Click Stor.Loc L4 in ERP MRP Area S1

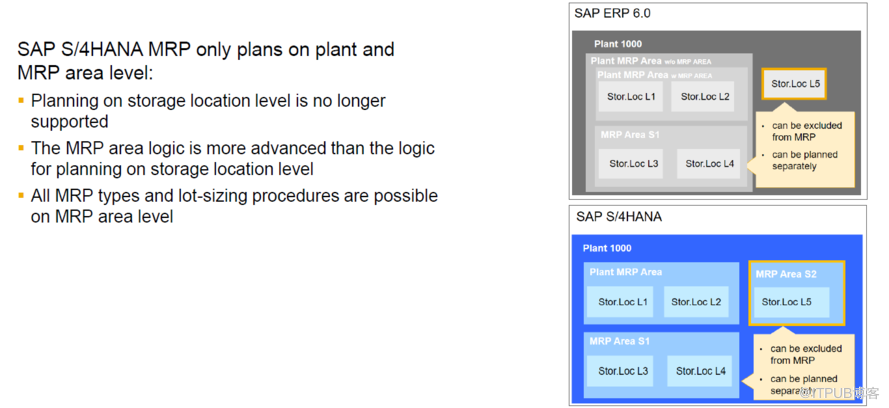[x=709, y=164]
